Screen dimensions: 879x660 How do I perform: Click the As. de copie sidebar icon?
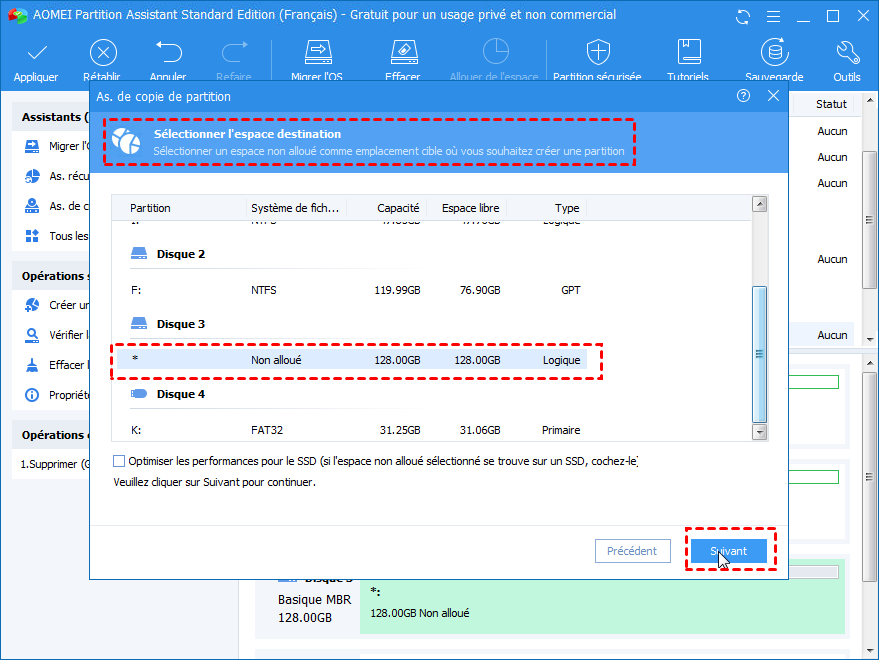(32, 206)
